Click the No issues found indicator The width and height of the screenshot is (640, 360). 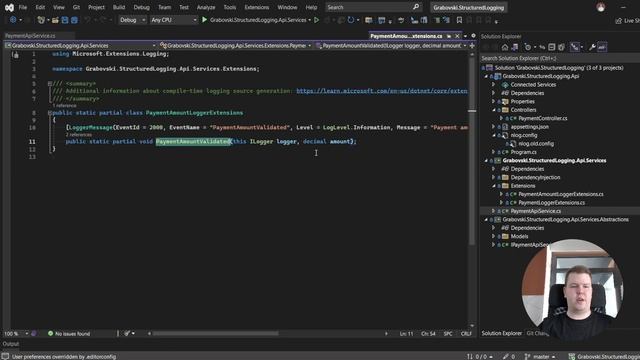pos(69,333)
